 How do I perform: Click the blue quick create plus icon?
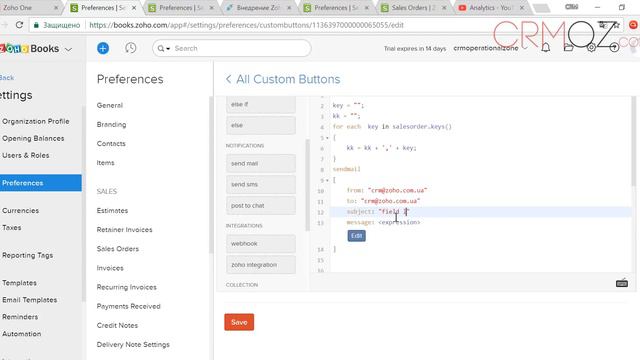(103, 48)
